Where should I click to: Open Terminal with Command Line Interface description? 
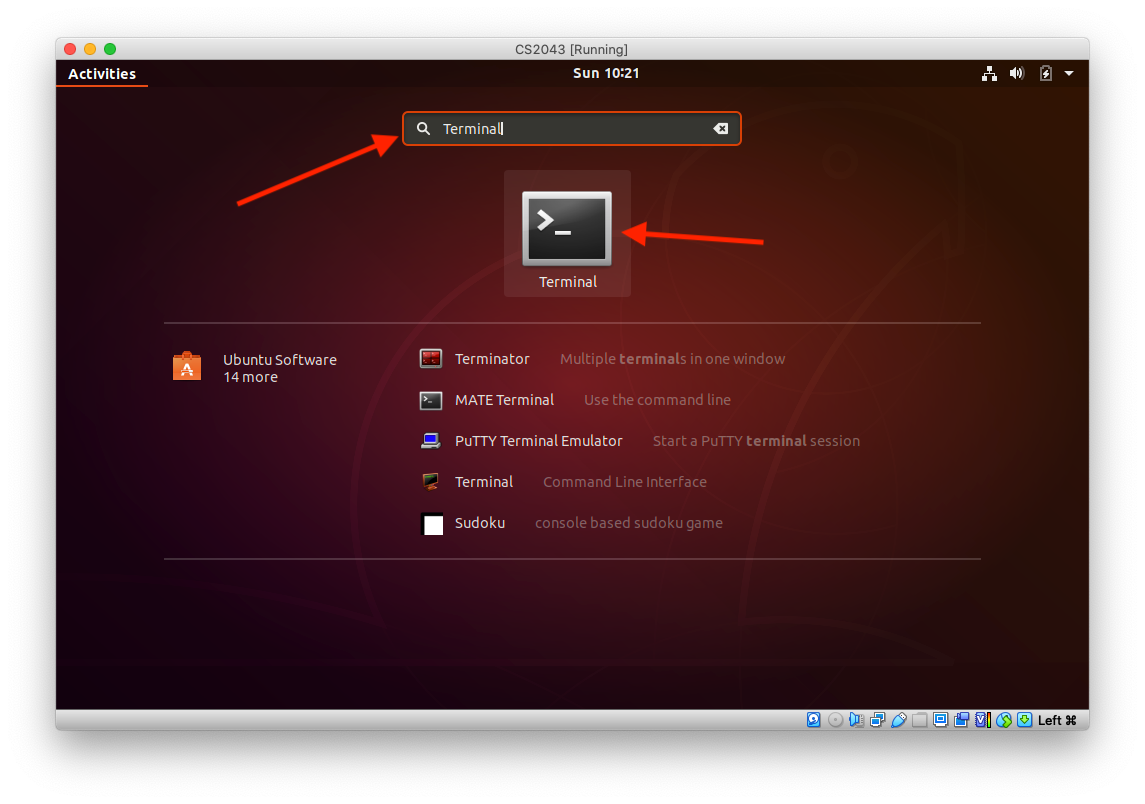tap(483, 482)
